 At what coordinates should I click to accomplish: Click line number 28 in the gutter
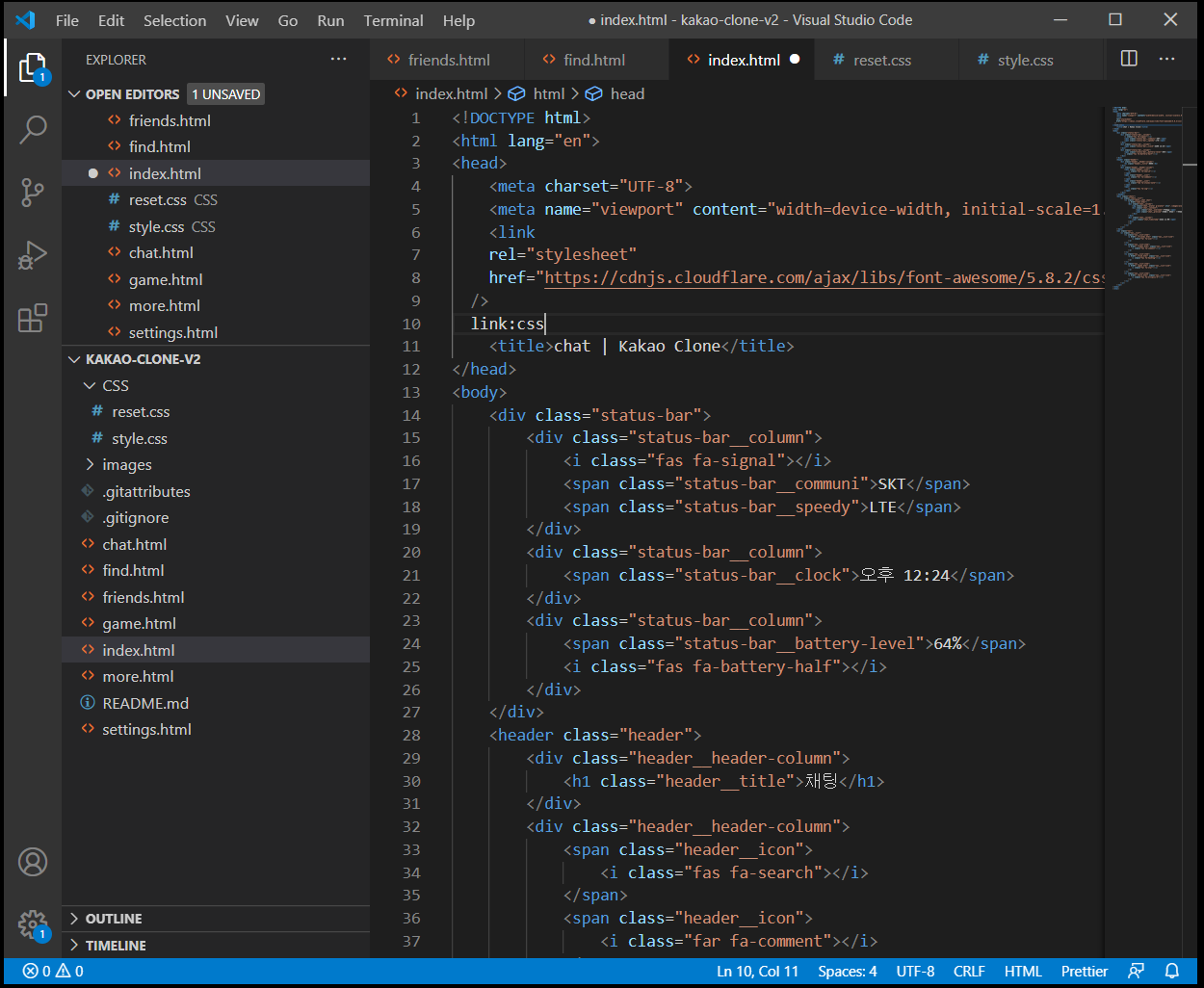coord(411,736)
